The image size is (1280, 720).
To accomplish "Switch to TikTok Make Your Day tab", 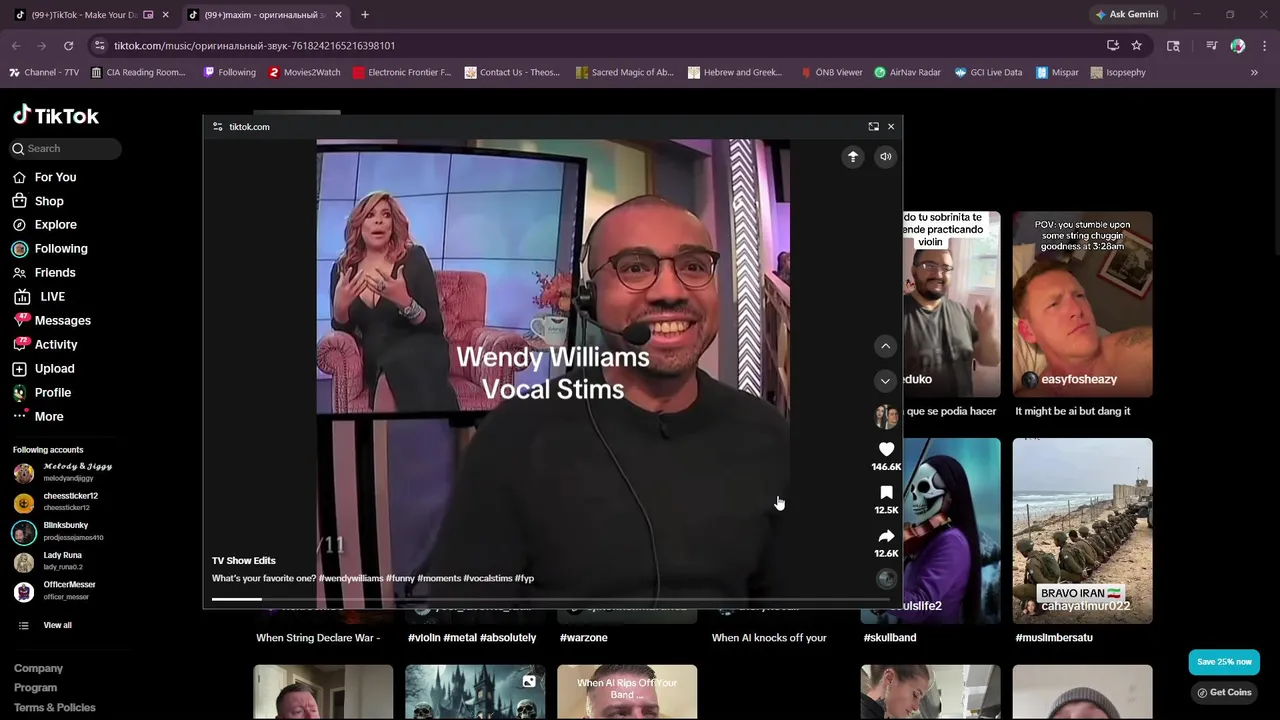I will [85, 15].
